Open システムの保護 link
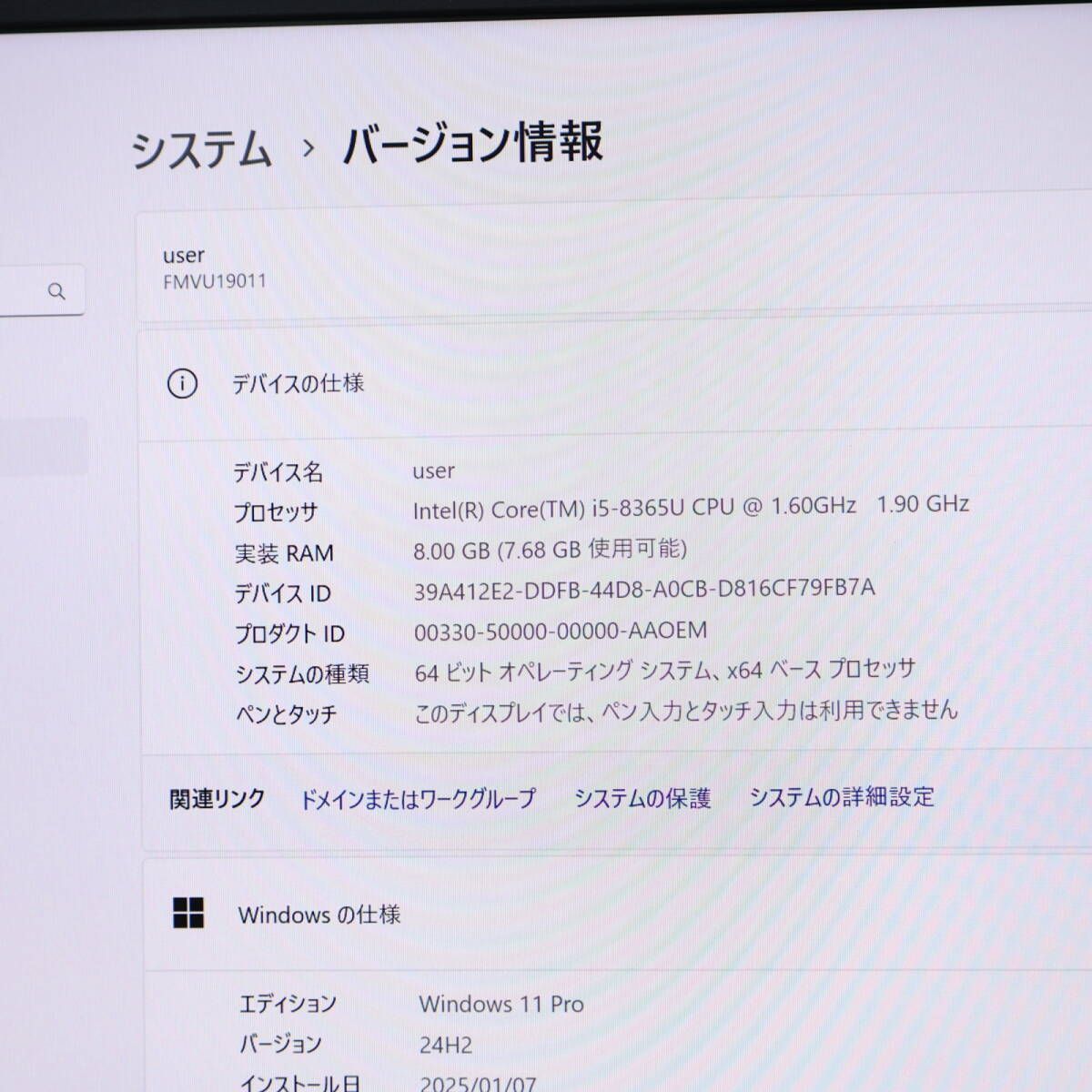Screen dimensions: 1092x1092 pos(642,798)
